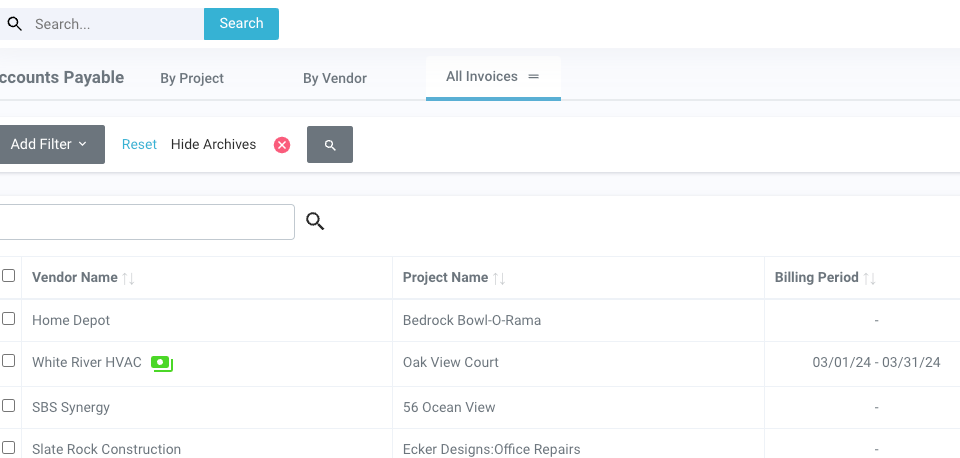This screenshot has height=458, width=960.
Task: Check the Home Depot invoice row
Action: pos(9,319)
